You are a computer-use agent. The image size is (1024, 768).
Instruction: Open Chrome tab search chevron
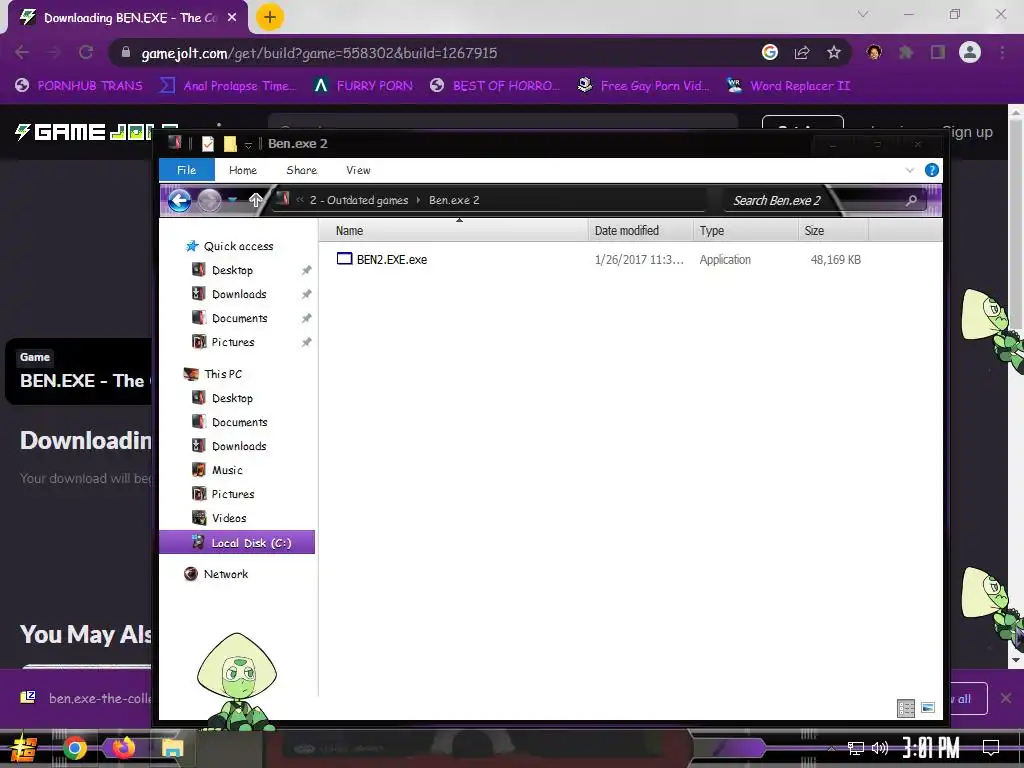point(862,14)
